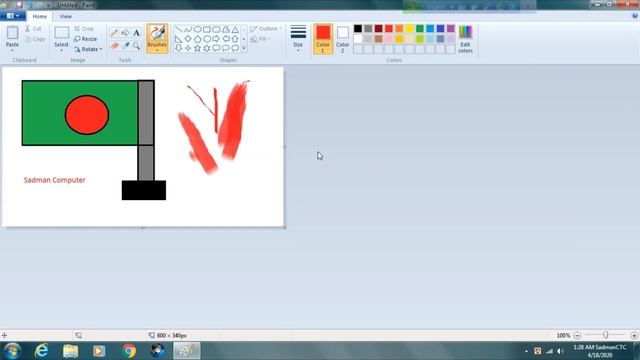Viewport: 640px width, 360px height.
Task: Click the Select rectangle tool
Action: [x=61, y=33]
